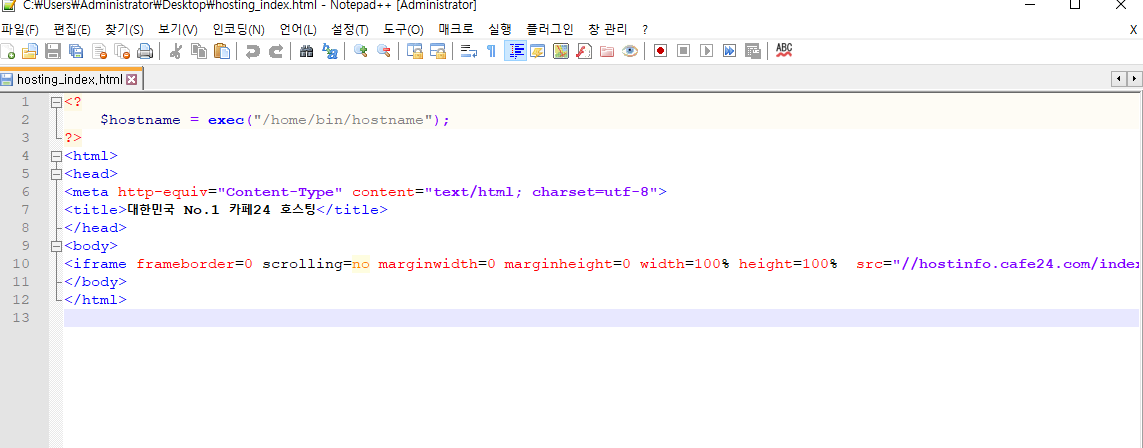1143x448 pixels.
Task: Place cursor on empty line 13
Action: click(600, 318)
